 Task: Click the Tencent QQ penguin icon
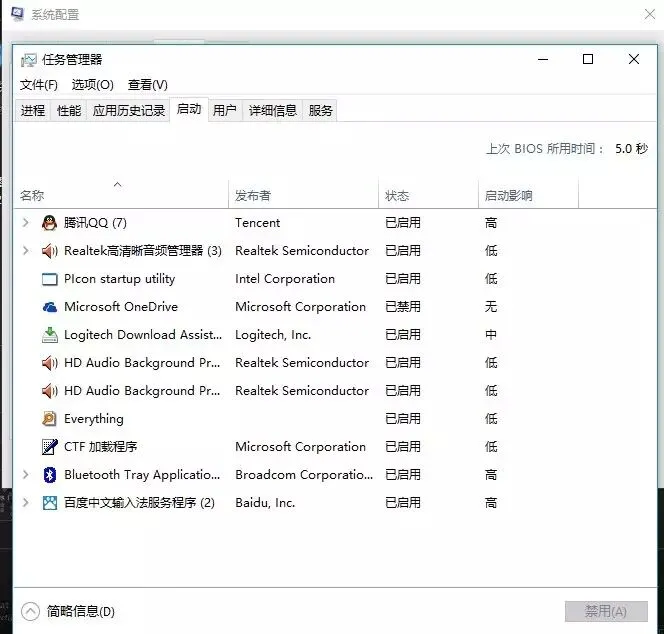click(x=50, y=223)
